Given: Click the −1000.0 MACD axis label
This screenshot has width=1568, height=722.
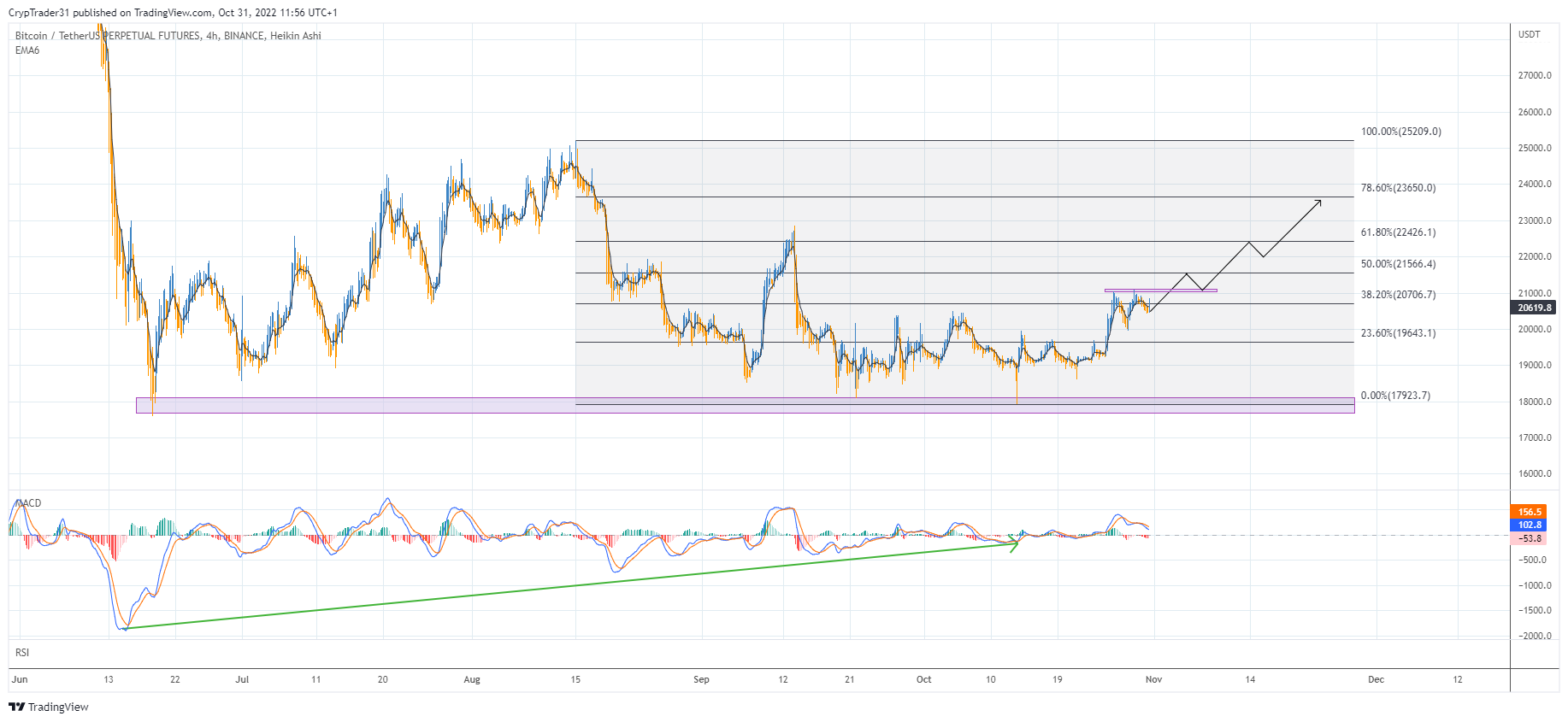Looking at the screenshot, I should click(x=1534, y=585).
